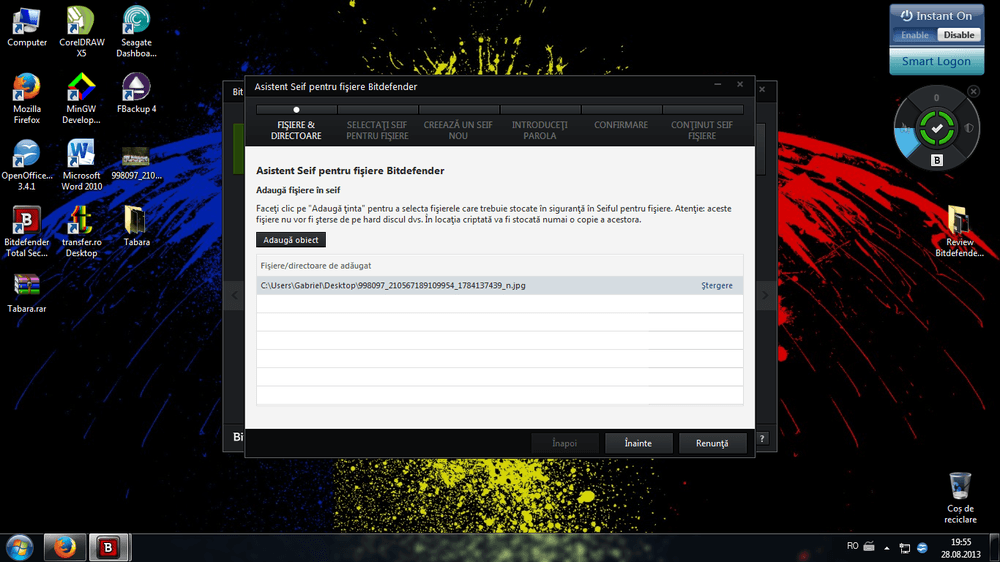This screenshot has height=562, width=1000.
Task: Click the B logo on the security widget
Action: pos(937,160)
